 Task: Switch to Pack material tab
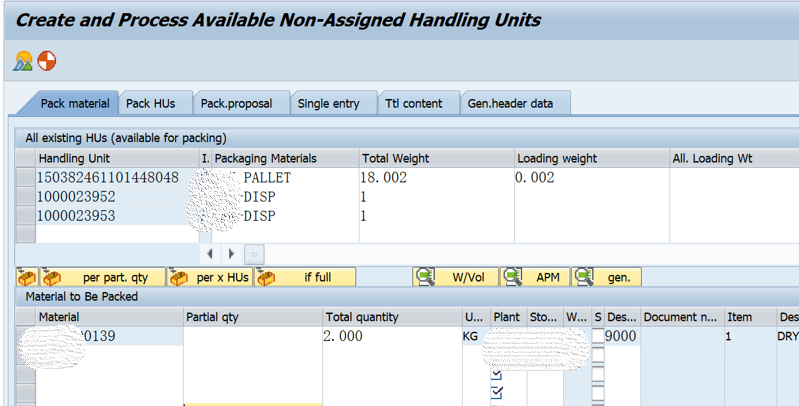75,103
